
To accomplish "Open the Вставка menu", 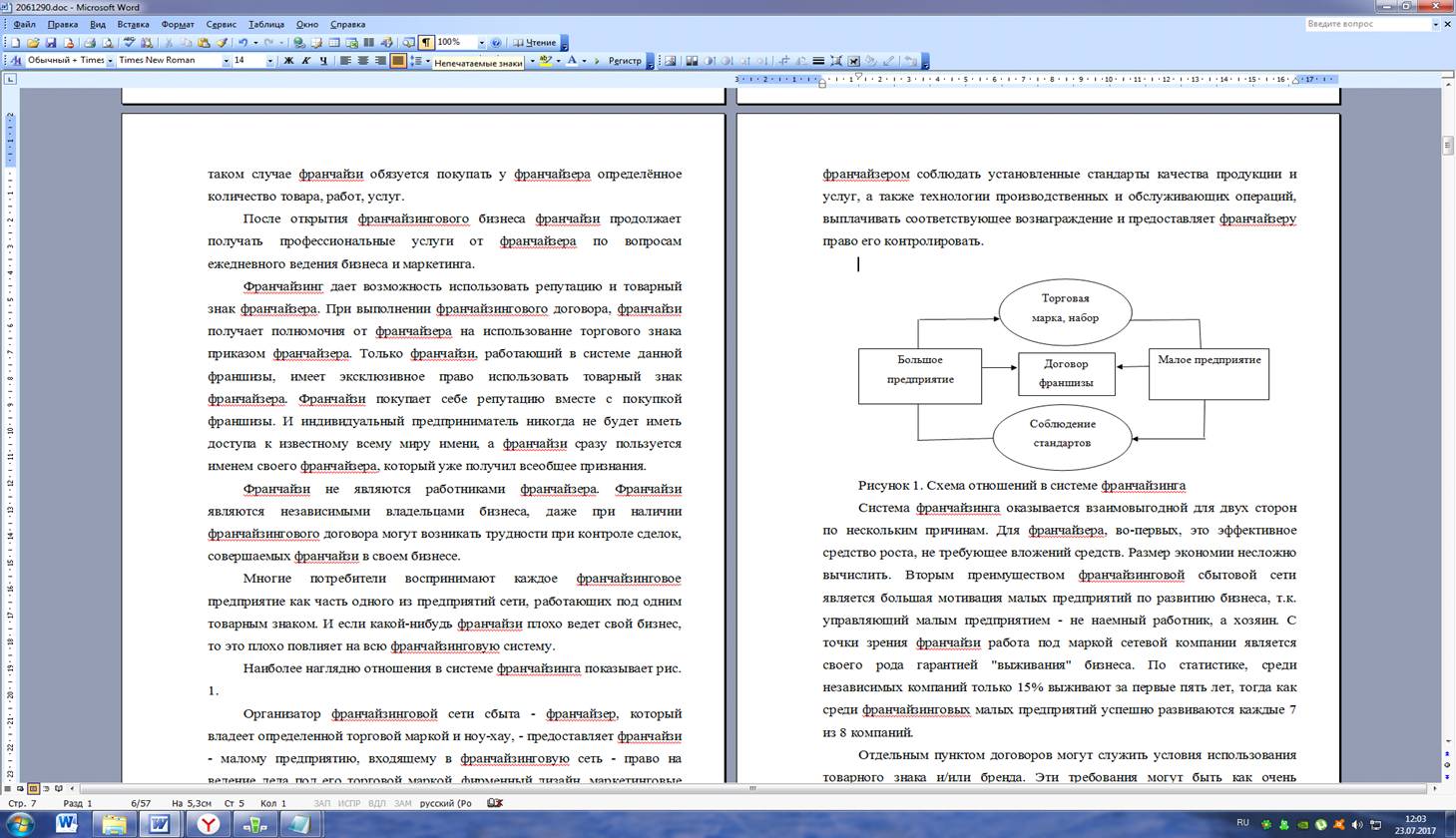I will [x=133, y=24].
